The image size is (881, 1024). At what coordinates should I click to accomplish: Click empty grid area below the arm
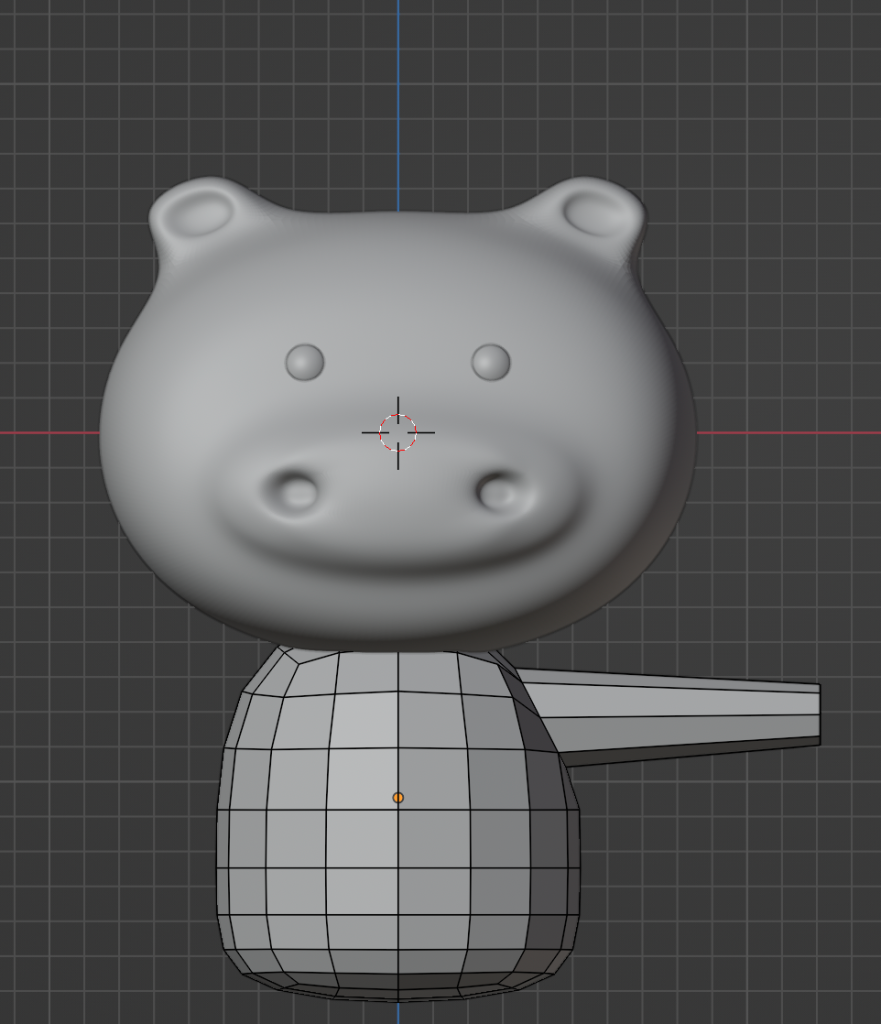(x=720, y=880)
